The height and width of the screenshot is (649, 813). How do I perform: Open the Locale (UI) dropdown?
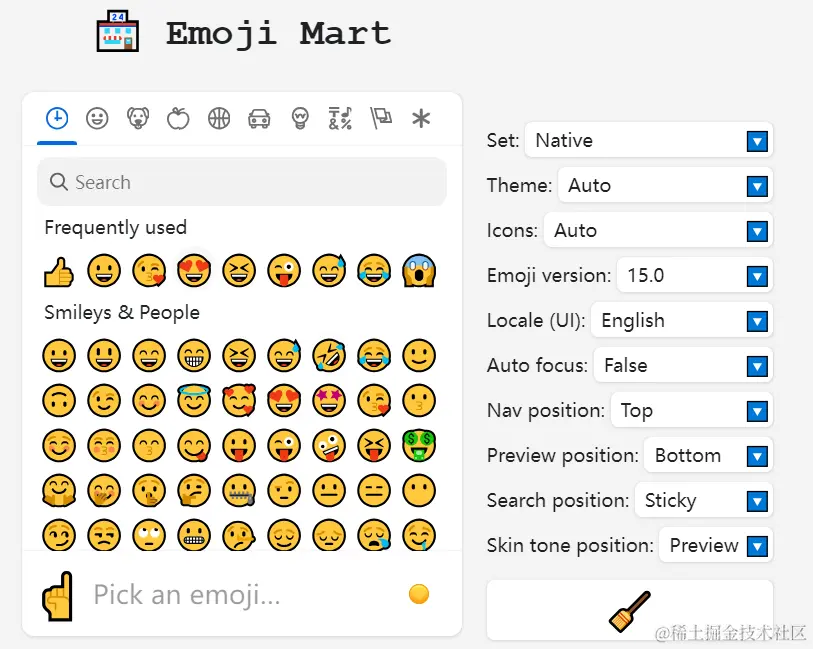tap(682, 321)
